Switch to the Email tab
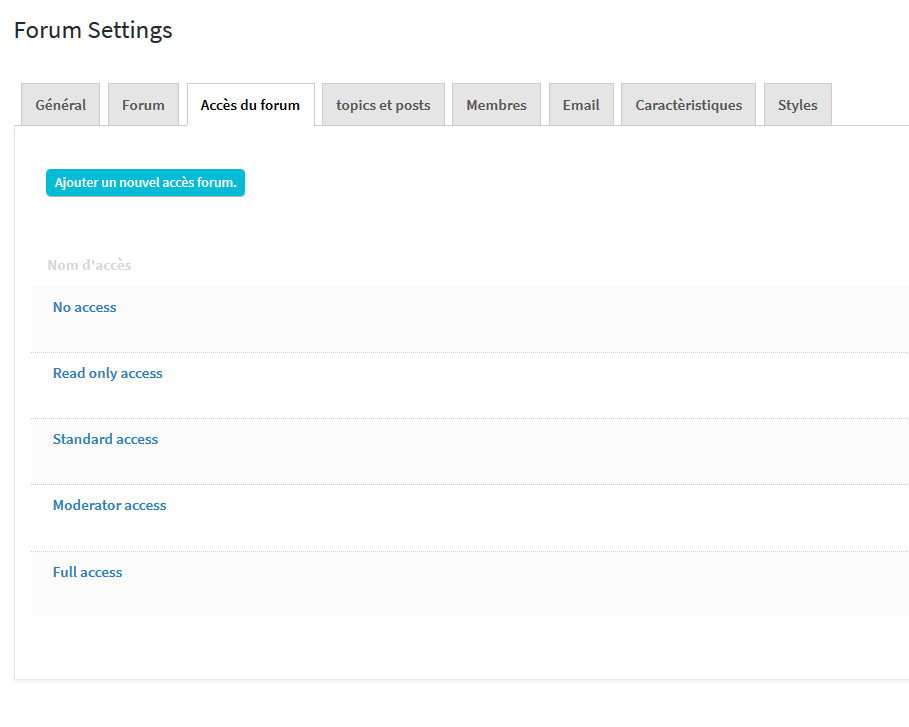 click(581, 105)
